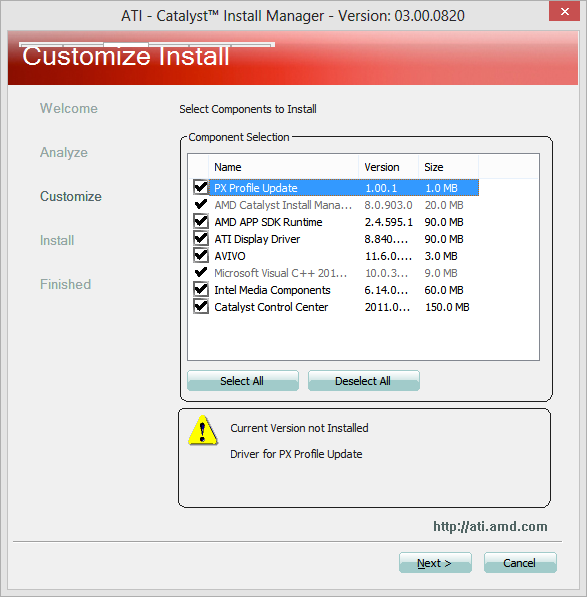Click the Select All button

pos(242,381)
